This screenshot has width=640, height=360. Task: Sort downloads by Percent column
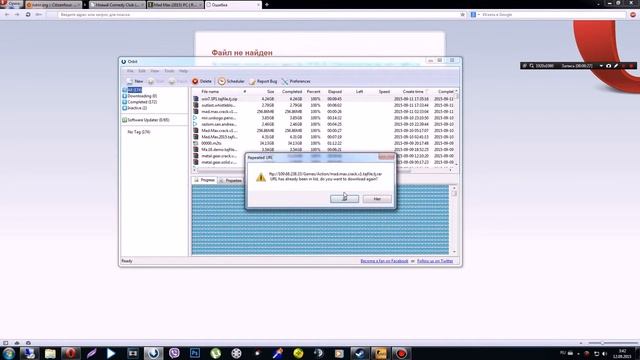tap(313, 92)
